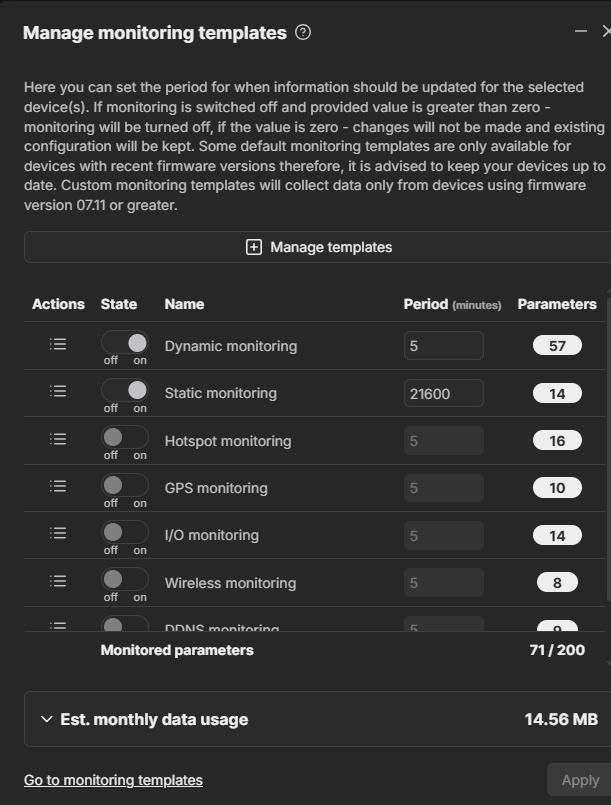The width and height of the screenshot is (611, 805).
Task: Click the Dynamic monitoring period field
Action: pyautogui.click(x=443, y=346)
